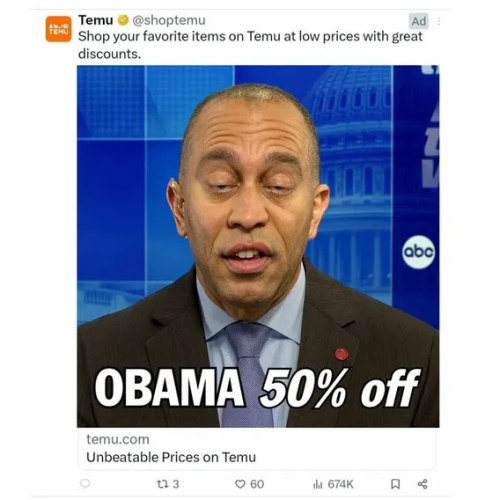Click the OBAMA 50% off caption
500x500 pixels.
click(x=257, y=388)
